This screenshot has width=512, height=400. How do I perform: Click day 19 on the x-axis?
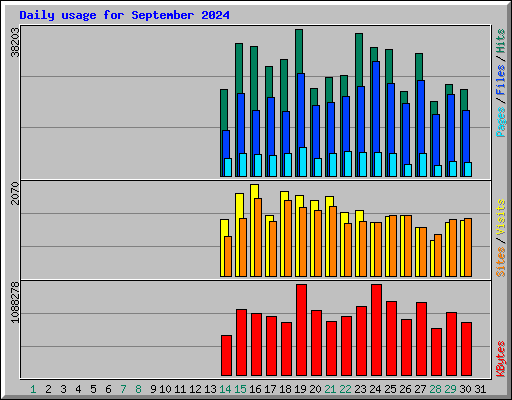301,389
